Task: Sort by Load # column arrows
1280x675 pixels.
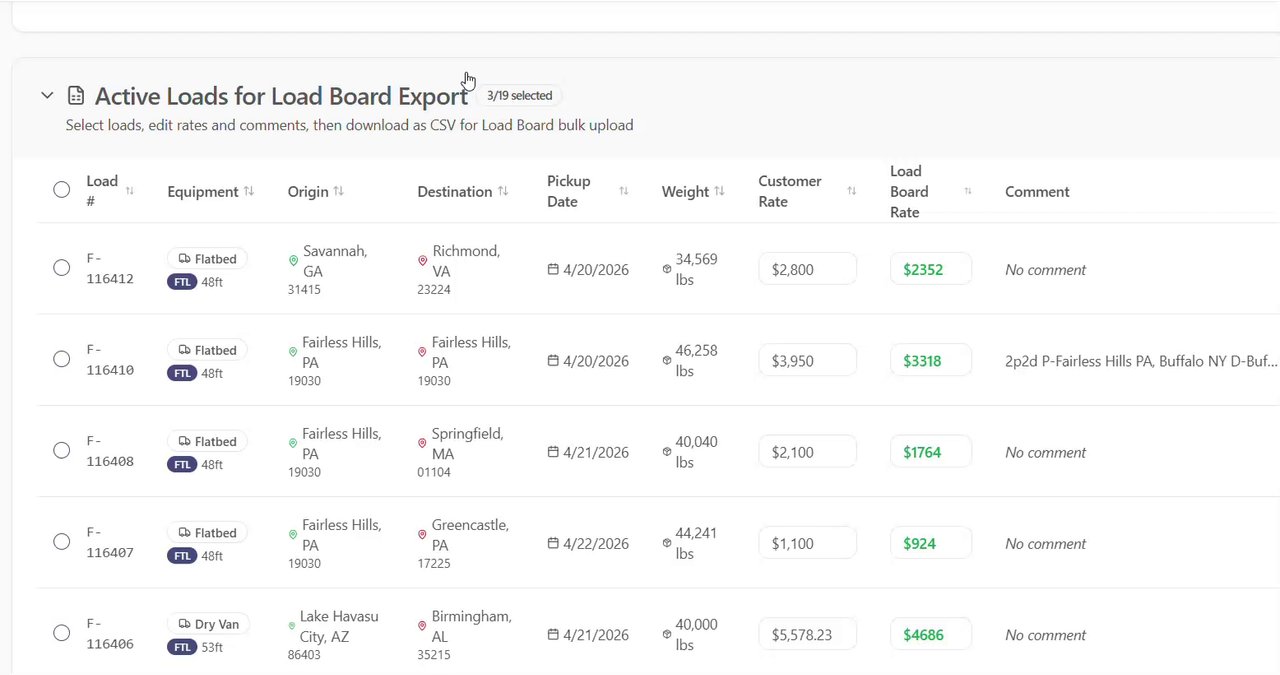Action: pyautogui.click(x=130, y=191)
